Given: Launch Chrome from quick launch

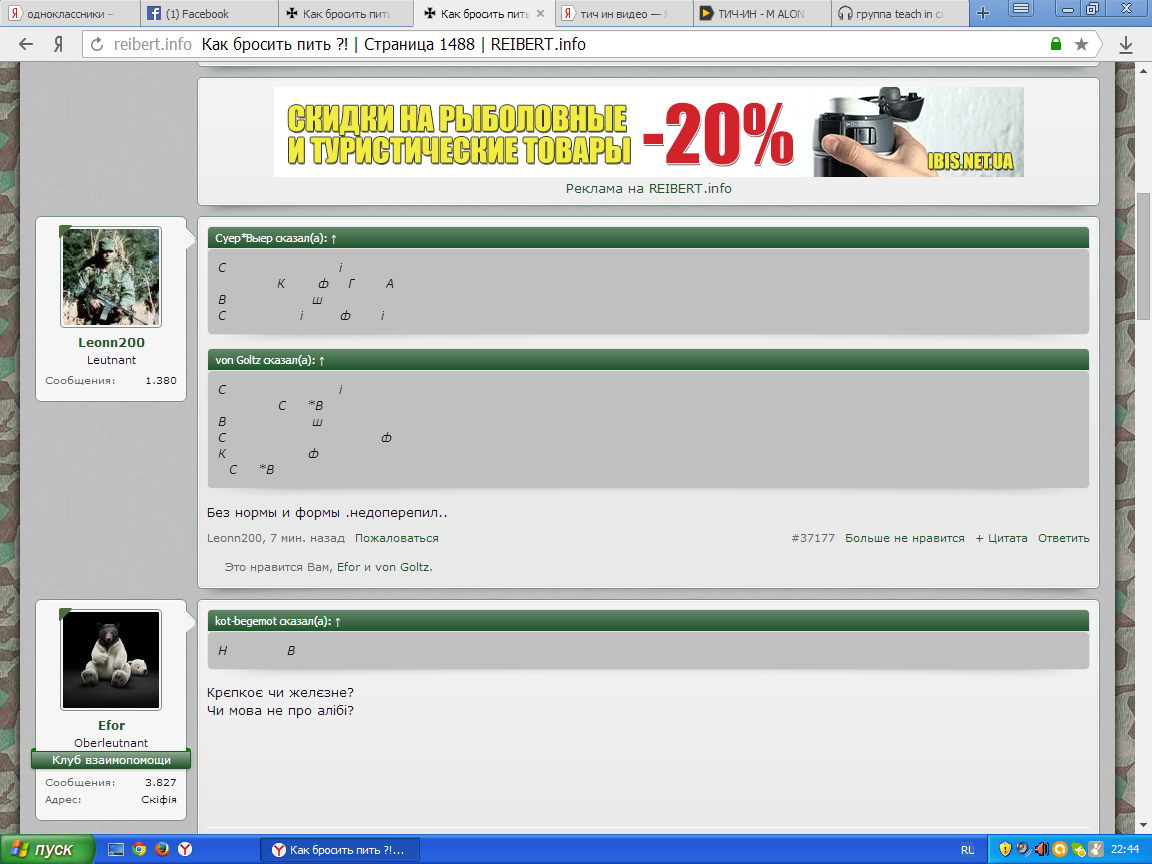Looking at the screenshot, I should pyautogui.click(x=139, y=849).
